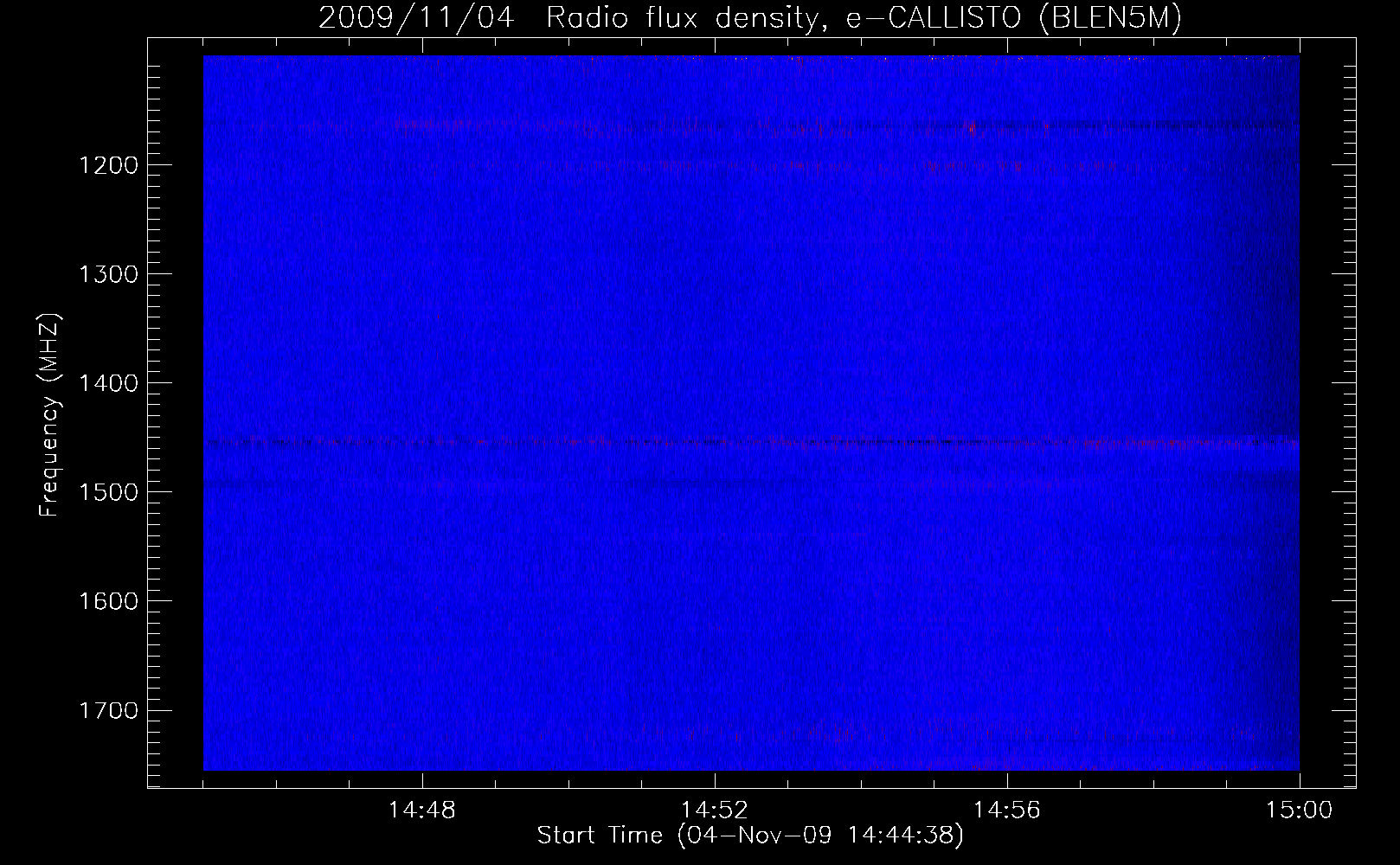The image size is (1400, 865).
Task: Select the 14:52 time tick label
Action: pos(715,811)
